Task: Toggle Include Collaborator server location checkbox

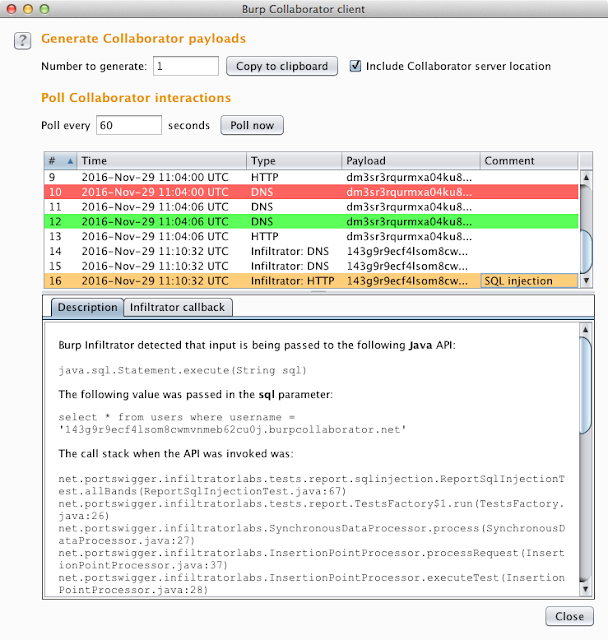Action: (355, 66)
